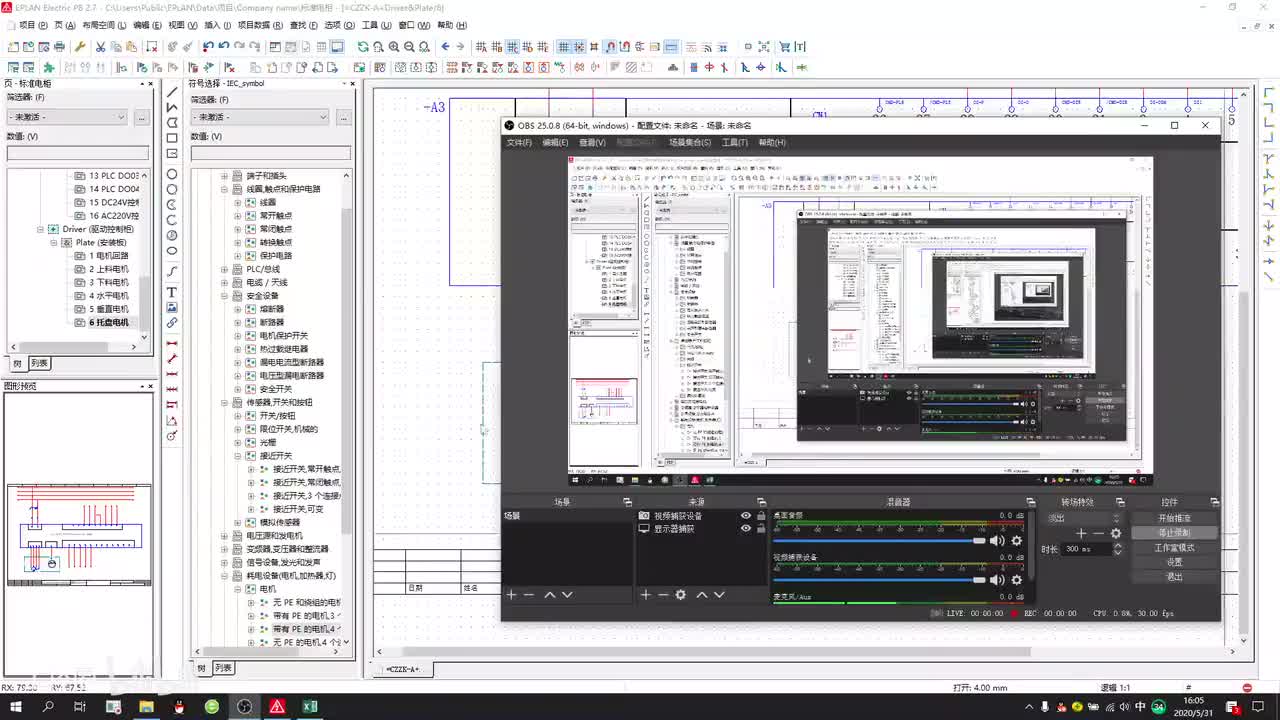
Task: Switch to the 列表 tab in page navigator
Action: pyautogui.click(x=39, y=364)
